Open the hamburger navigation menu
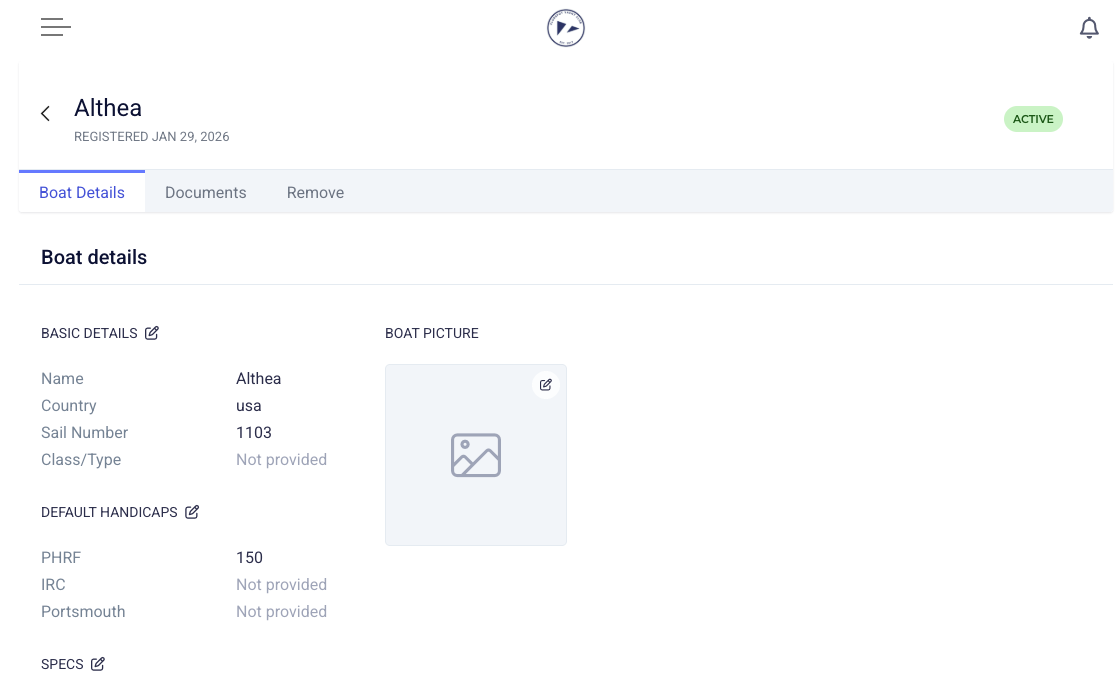Viewport: 1115px width, 682px height. (x=55, y=28)
